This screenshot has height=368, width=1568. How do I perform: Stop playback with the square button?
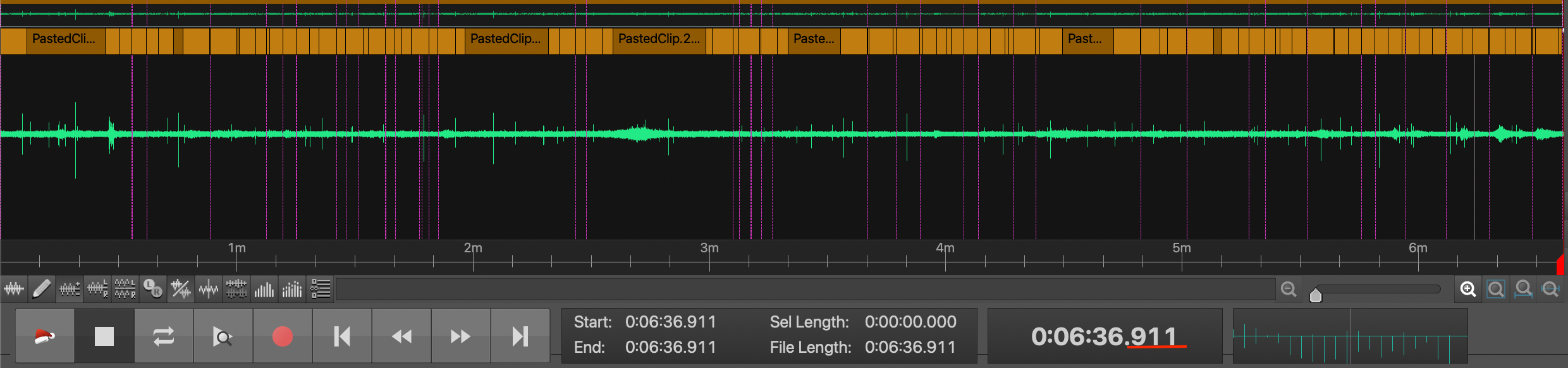(x=104, y=336)
